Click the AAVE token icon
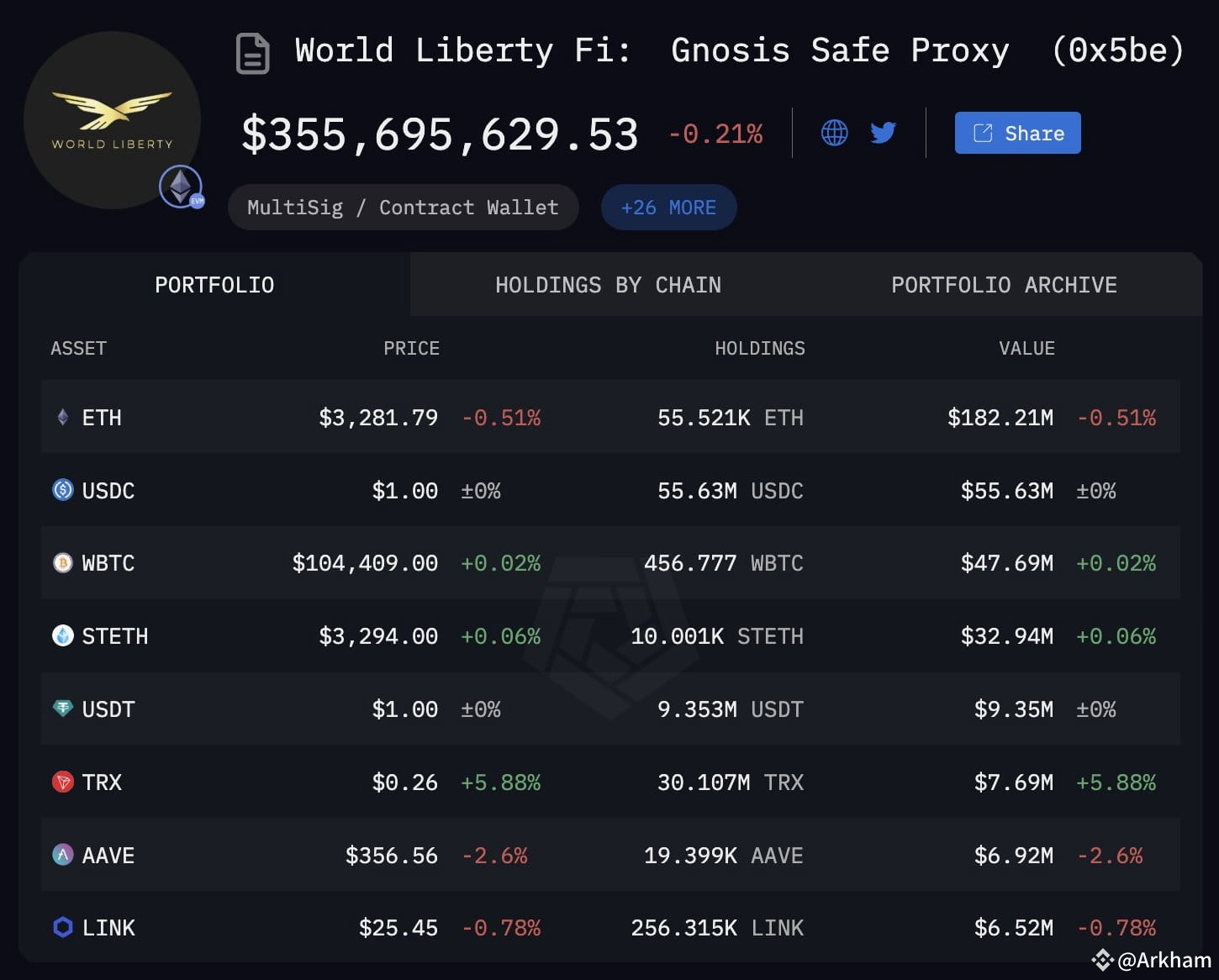Viewport: 1219px width, 980px height. click(x=62, y=856)
